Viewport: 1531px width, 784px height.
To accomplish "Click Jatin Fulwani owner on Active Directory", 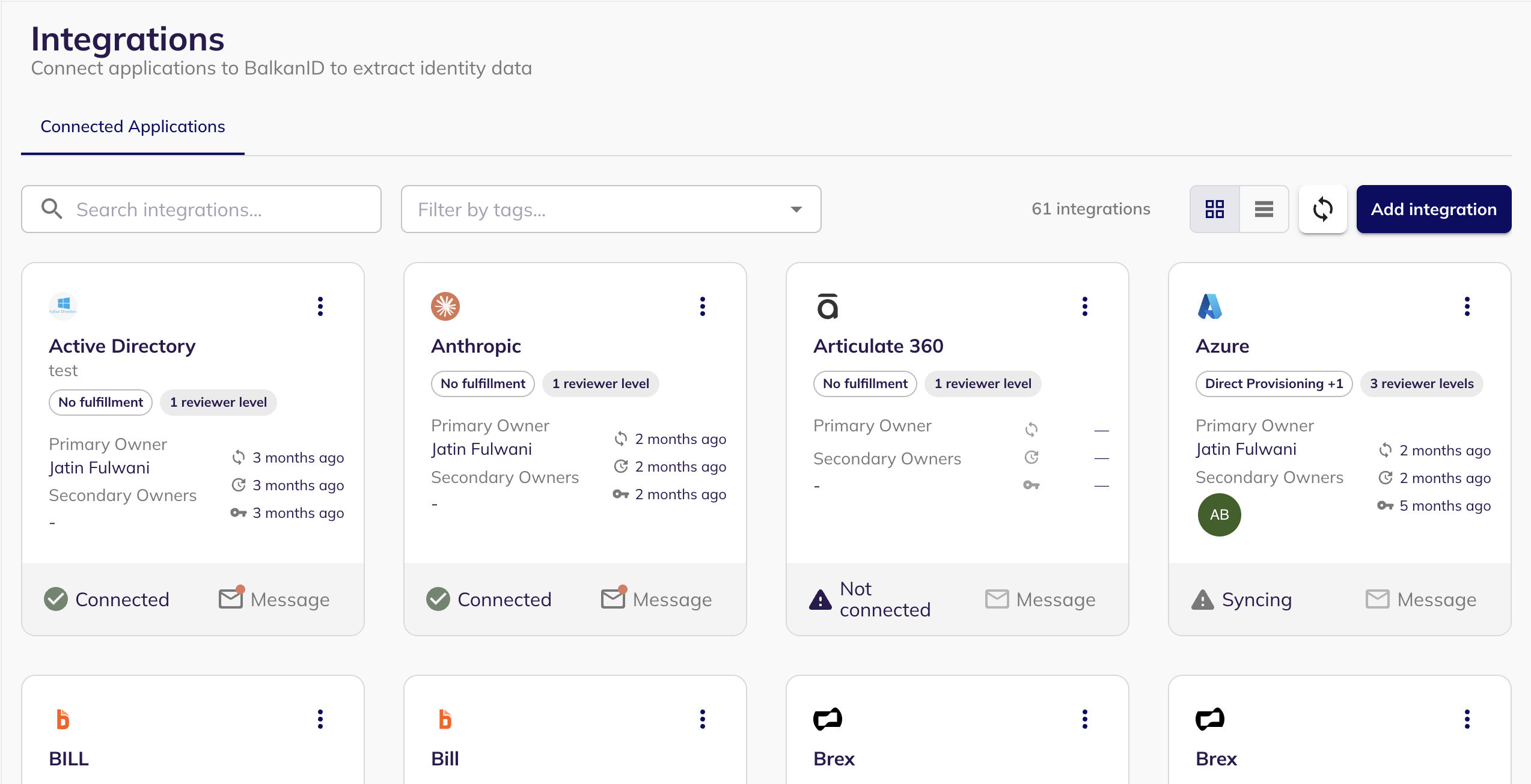I will pyautogui.click(x=99, y=468).
